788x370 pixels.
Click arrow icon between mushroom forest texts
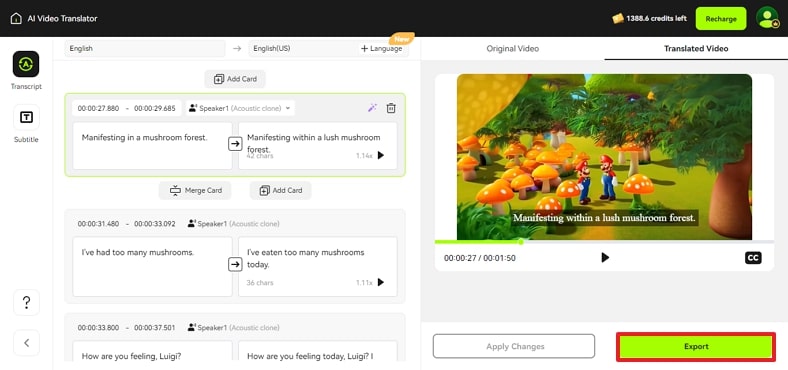tap(235, 144)
